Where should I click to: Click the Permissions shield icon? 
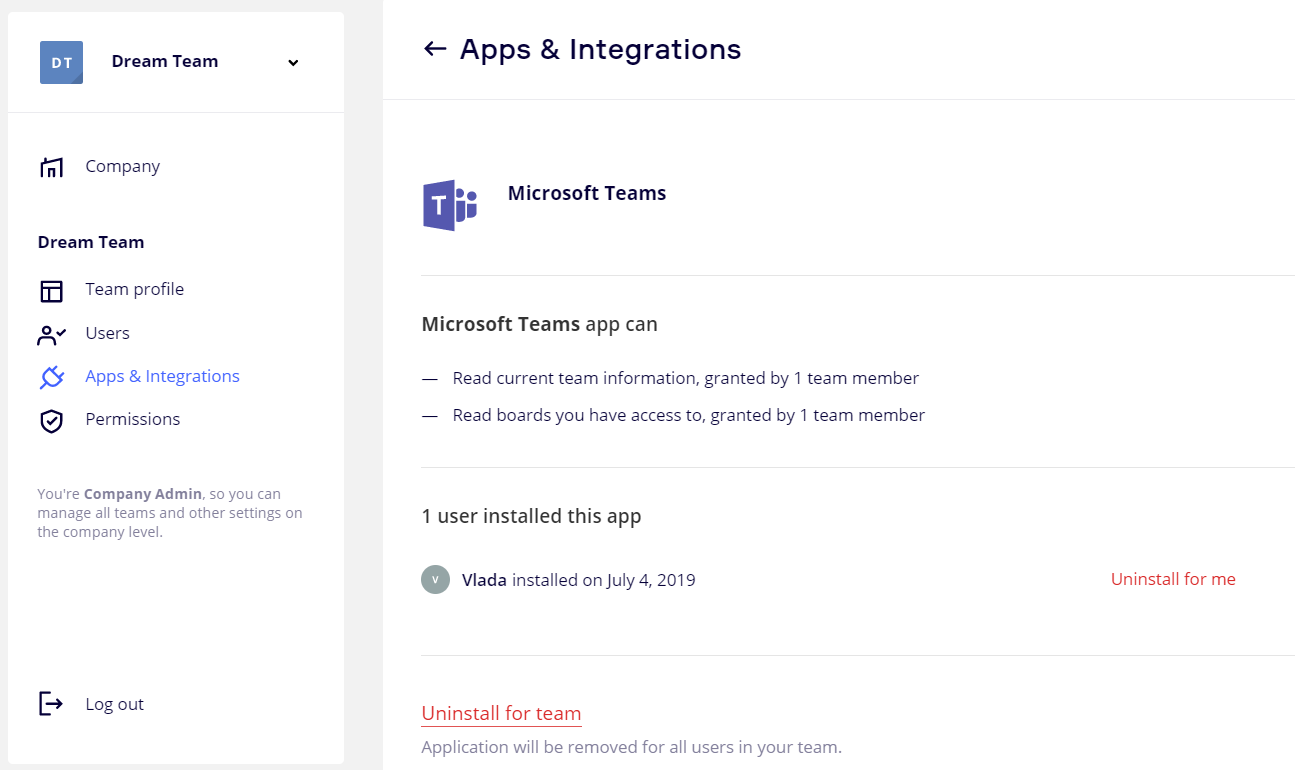pyautogui.click(x=51, y=420)
